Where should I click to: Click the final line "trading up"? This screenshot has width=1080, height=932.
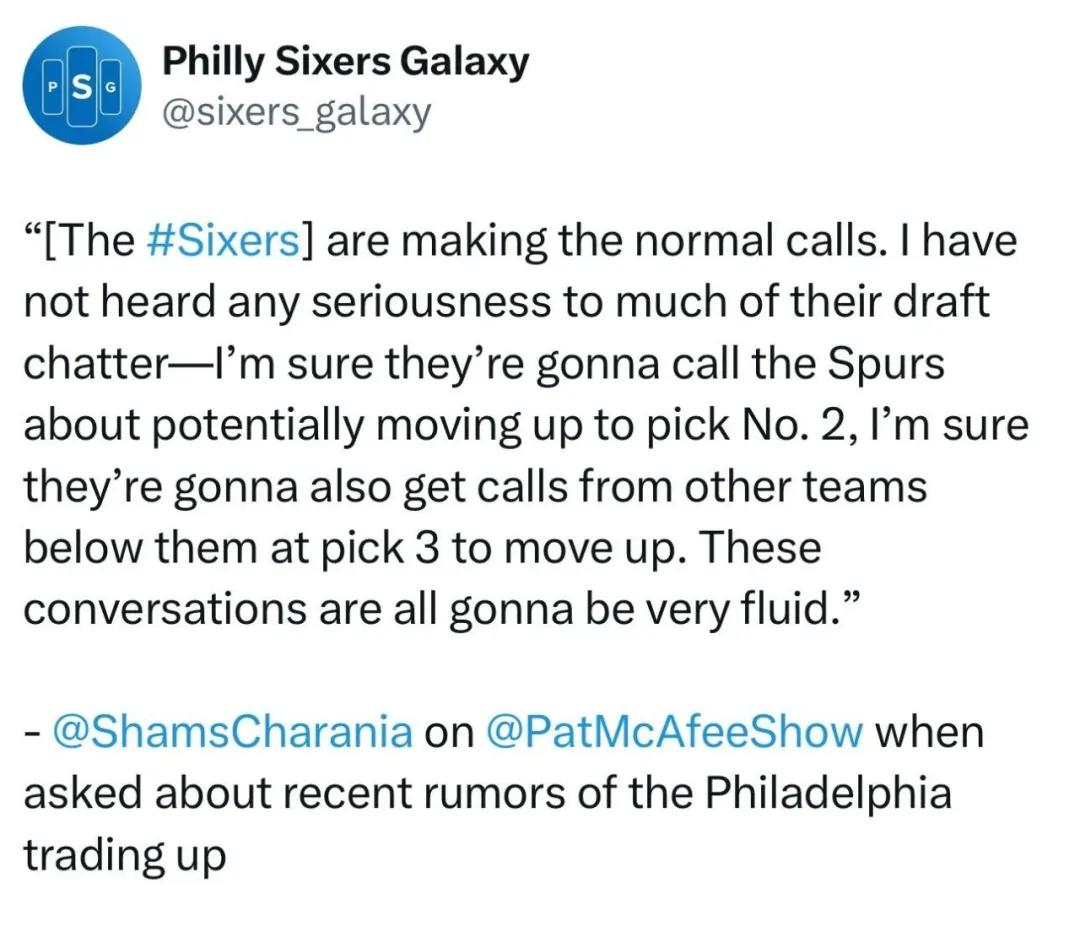(x=125, y=856)
